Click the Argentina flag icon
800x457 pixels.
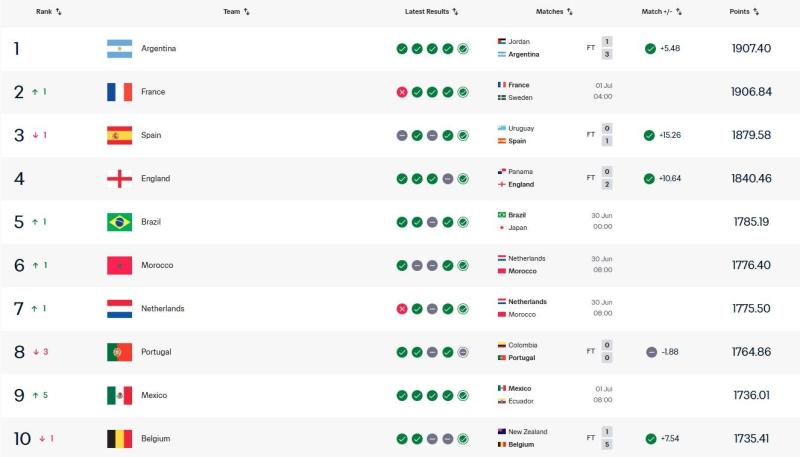(x=119, y=48)
